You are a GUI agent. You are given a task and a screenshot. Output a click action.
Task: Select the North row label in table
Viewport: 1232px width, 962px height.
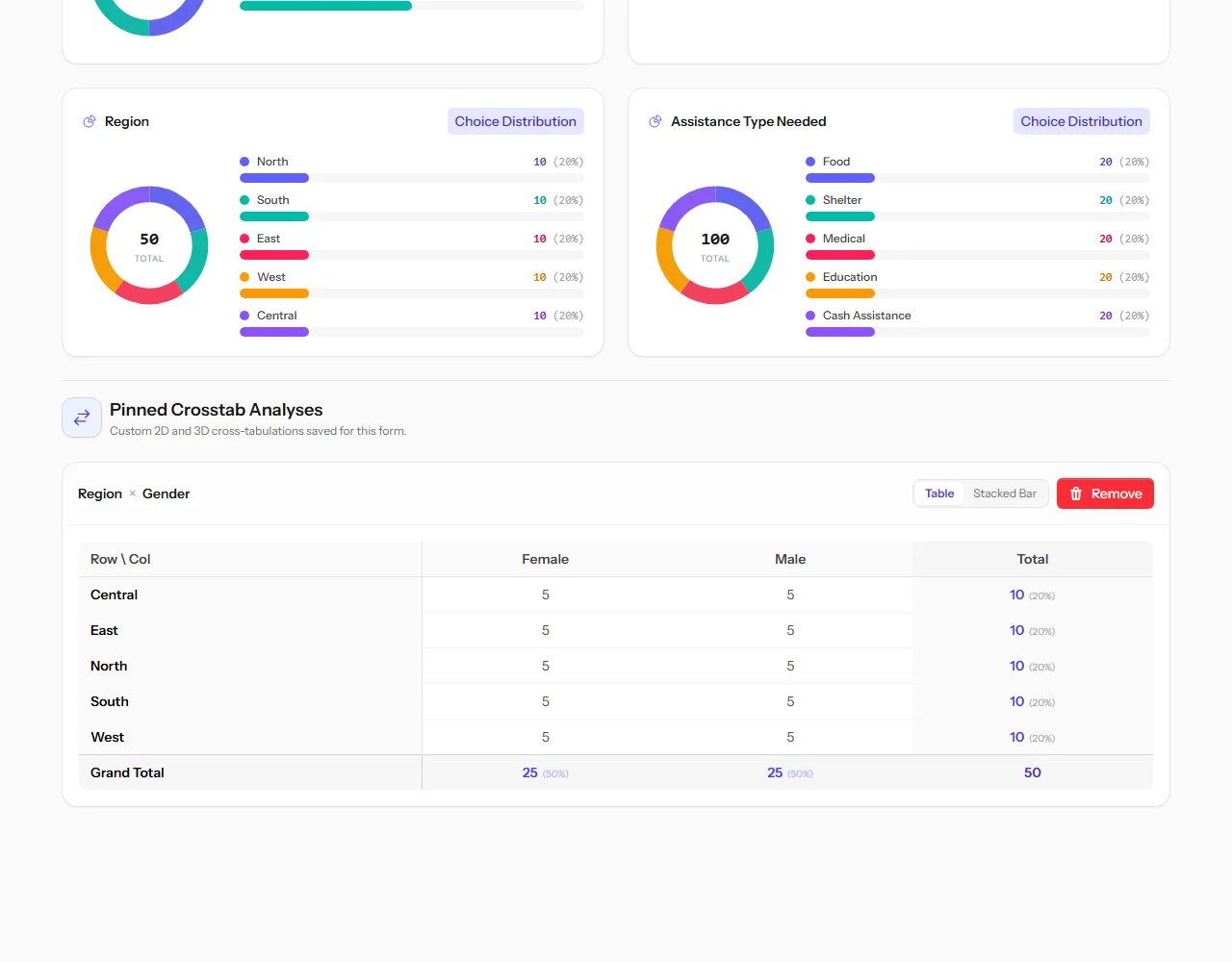[x=109, y=666]
